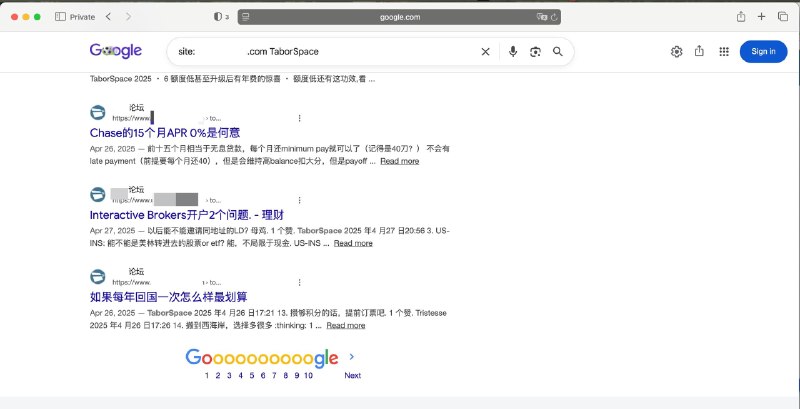
Task: Open result Interactive Brokers开户2个问题
Action: click(x=187, y=215)
